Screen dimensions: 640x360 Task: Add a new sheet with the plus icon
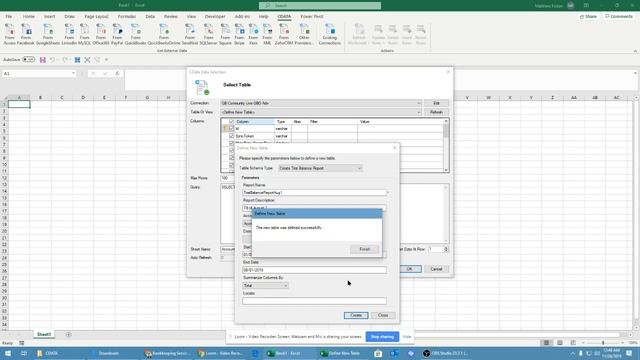pos(68,335)
